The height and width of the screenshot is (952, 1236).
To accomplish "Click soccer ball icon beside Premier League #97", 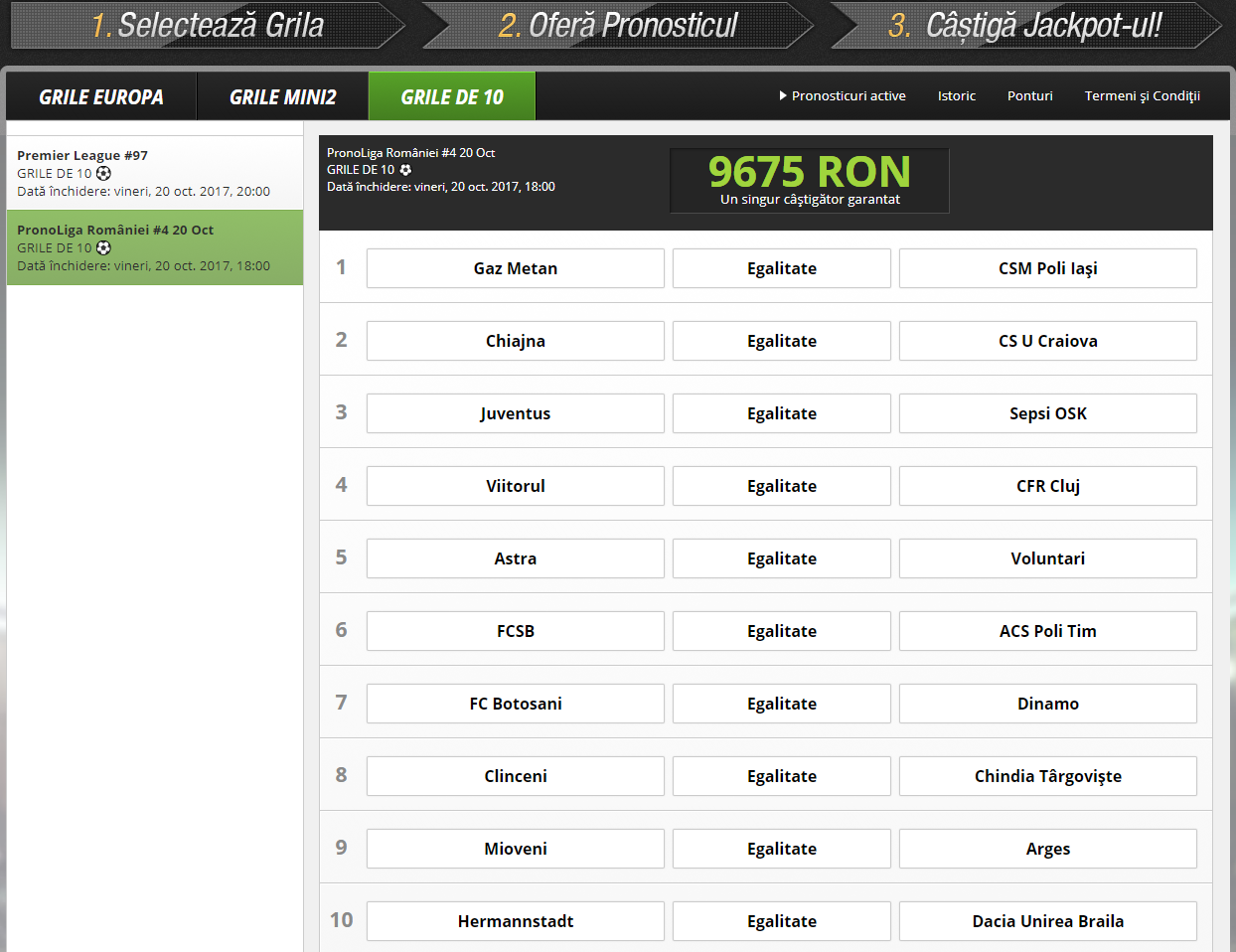I will [103, 173].
